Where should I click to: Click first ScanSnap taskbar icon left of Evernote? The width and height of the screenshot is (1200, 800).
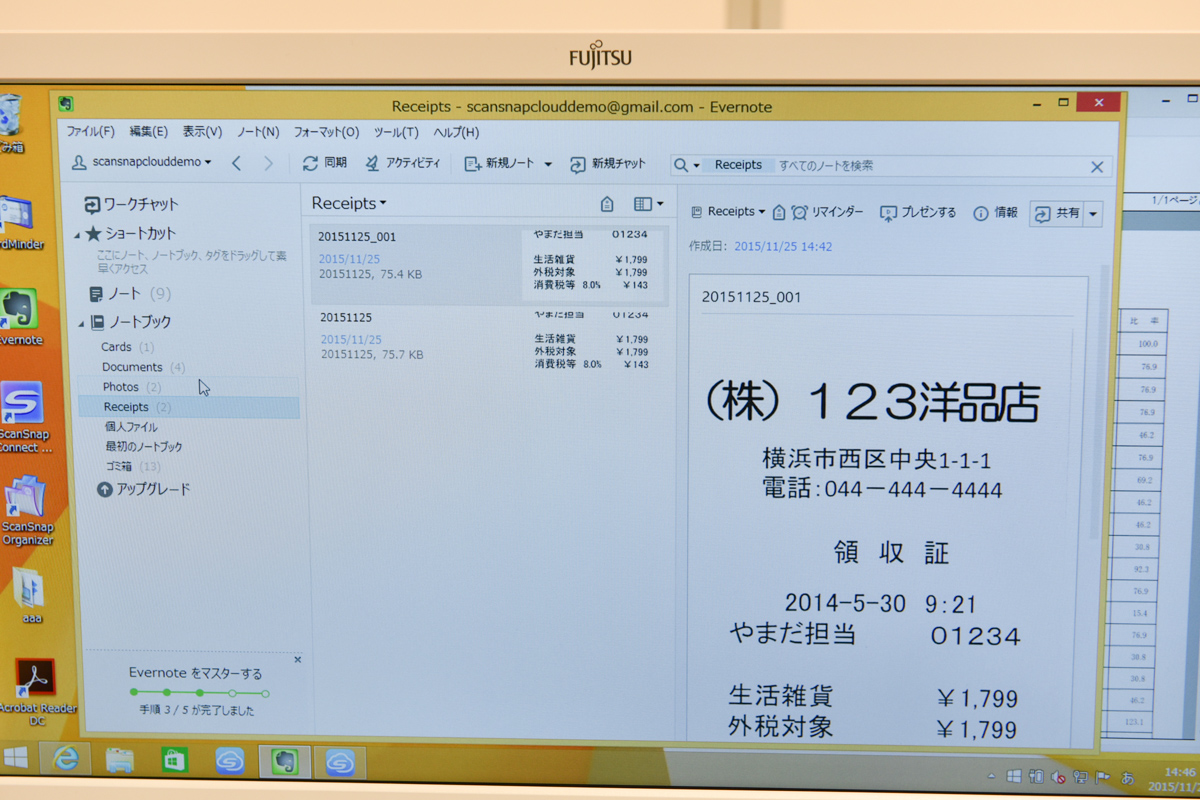(230, 762)
